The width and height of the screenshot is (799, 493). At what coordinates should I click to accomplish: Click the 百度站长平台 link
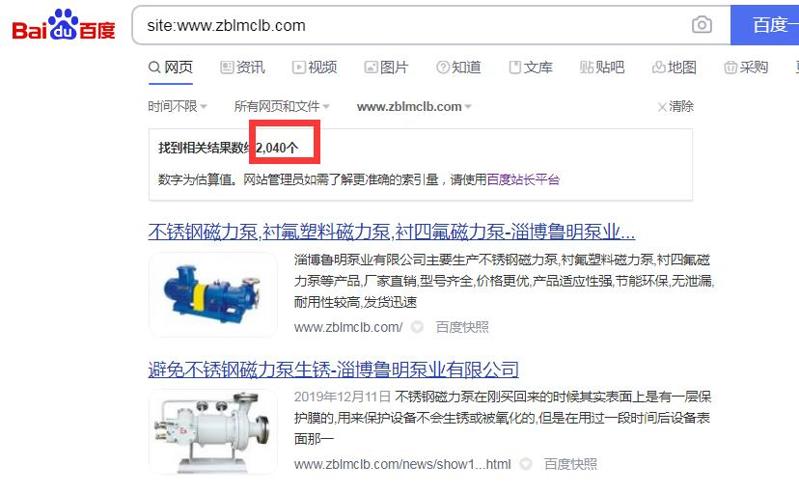pos(523,179)
